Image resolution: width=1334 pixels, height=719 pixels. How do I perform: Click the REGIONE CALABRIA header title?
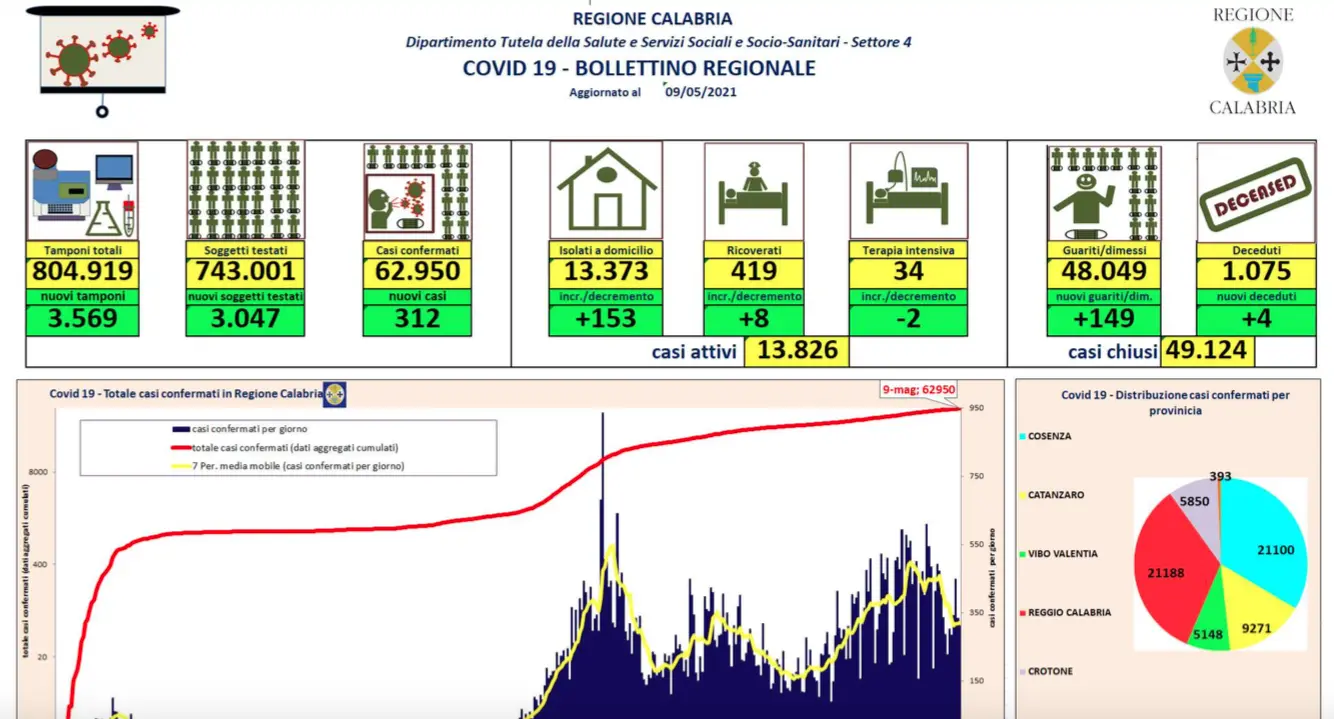[x=652, y=18]
